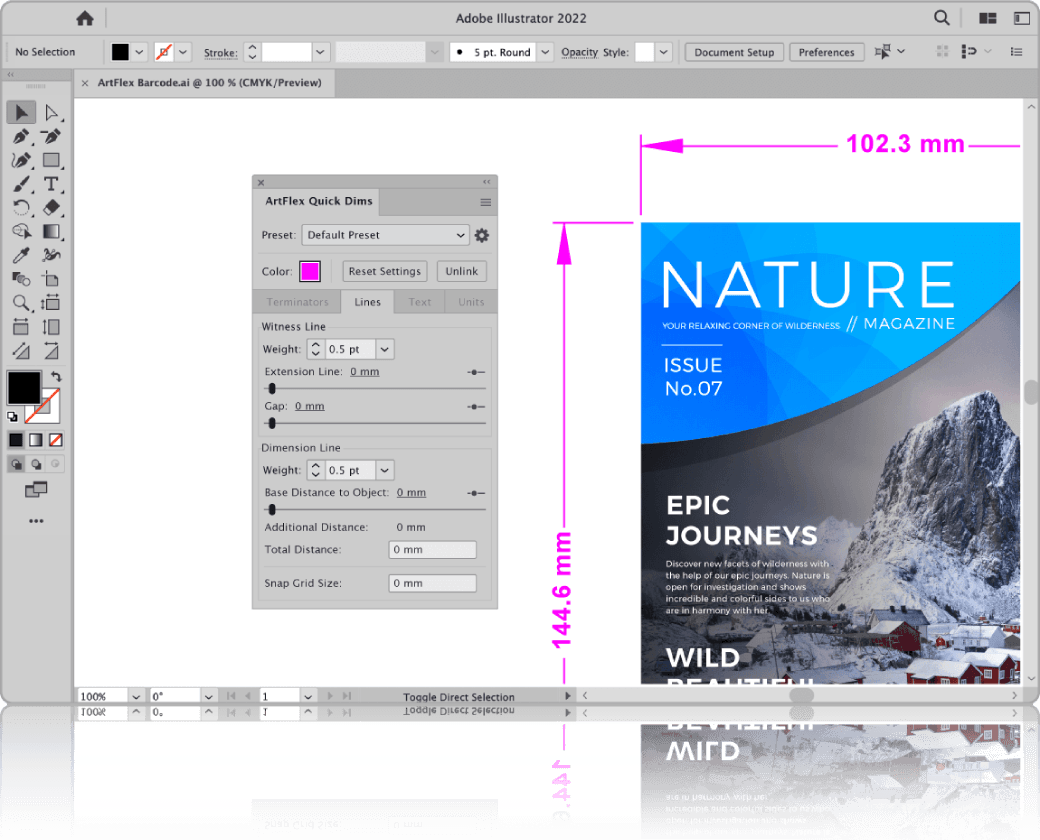Click the magenta Color swatch
The height and width of the screenshot is (840, 1040).
pos(310,271)
